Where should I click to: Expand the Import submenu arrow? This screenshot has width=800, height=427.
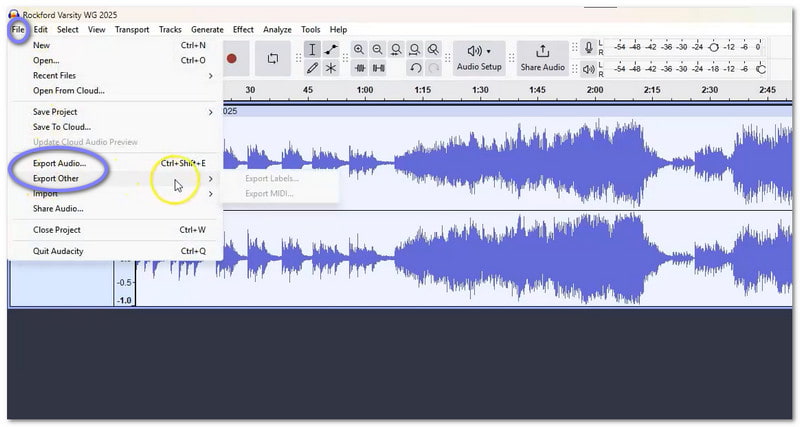coord(210,194)
